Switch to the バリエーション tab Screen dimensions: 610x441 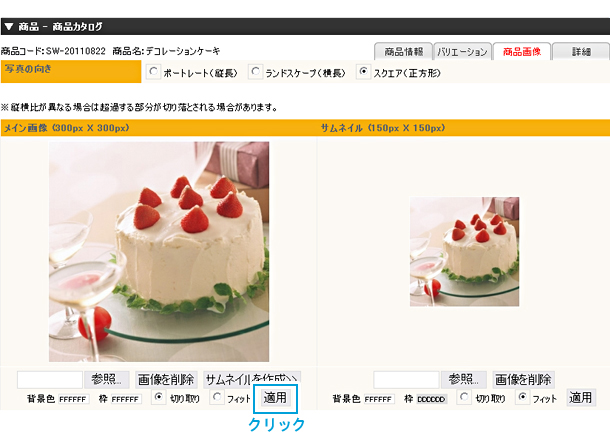(x=462, y=51)
